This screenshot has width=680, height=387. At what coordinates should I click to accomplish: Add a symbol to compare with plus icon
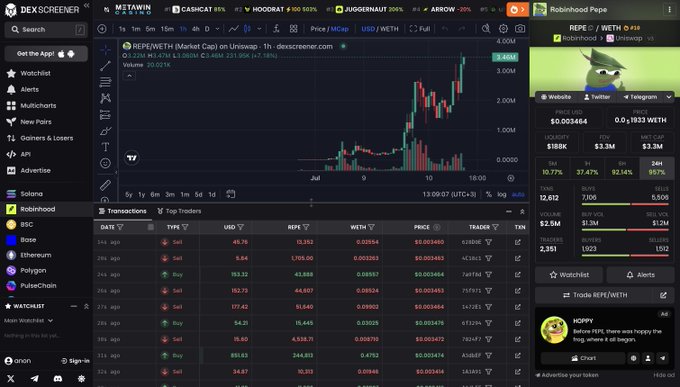tap(102, 29)
